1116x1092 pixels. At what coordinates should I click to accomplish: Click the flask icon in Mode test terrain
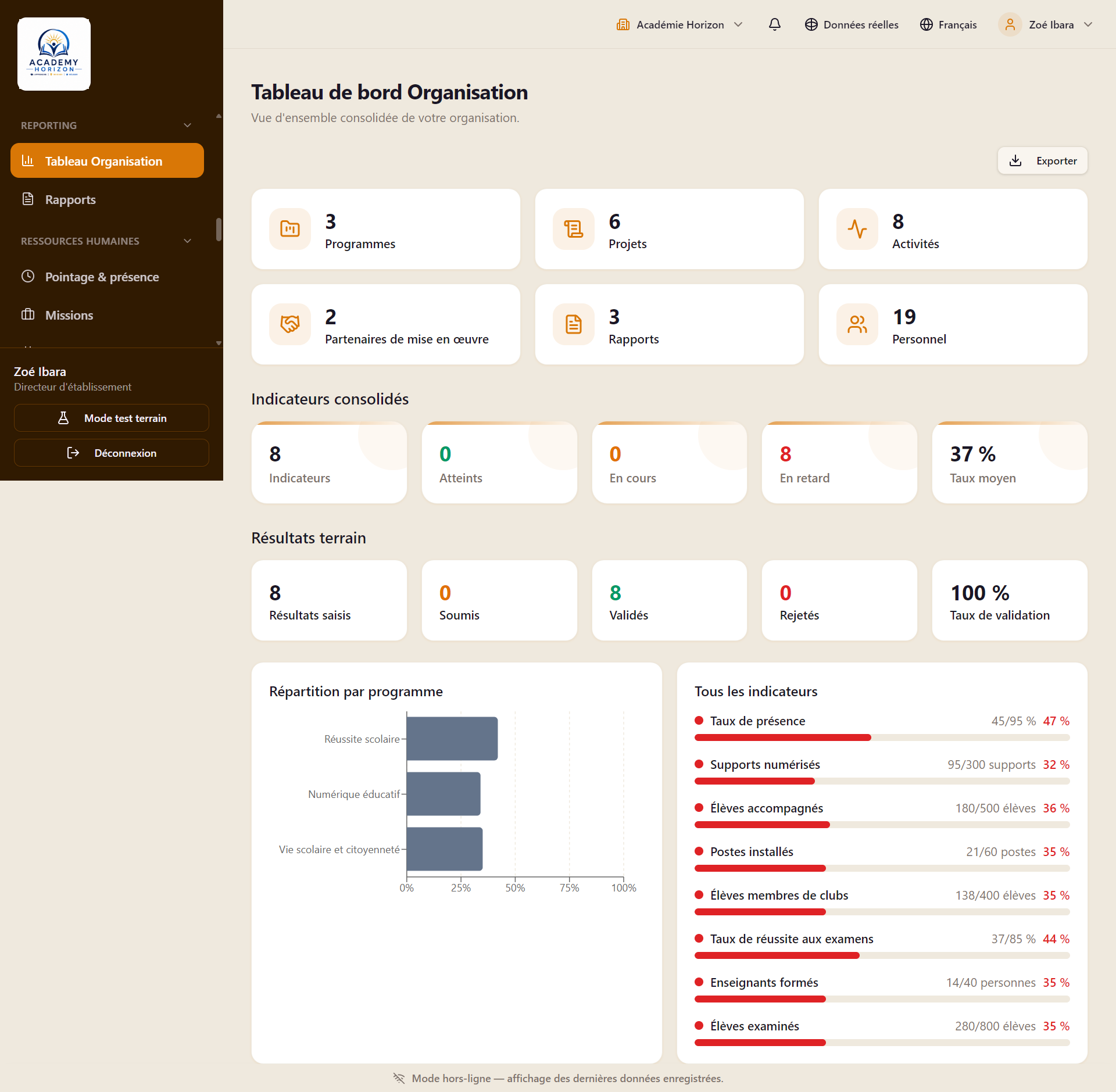point(63,418)
